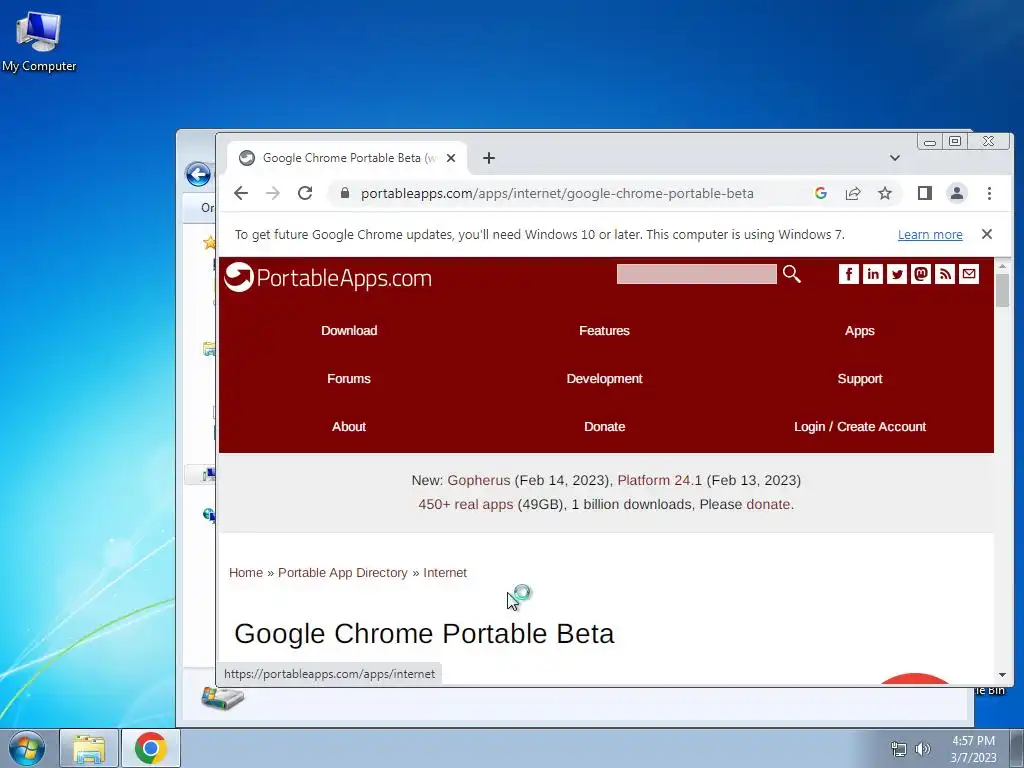
Task: Open a new tab with plus button
Action: point(488,158)
